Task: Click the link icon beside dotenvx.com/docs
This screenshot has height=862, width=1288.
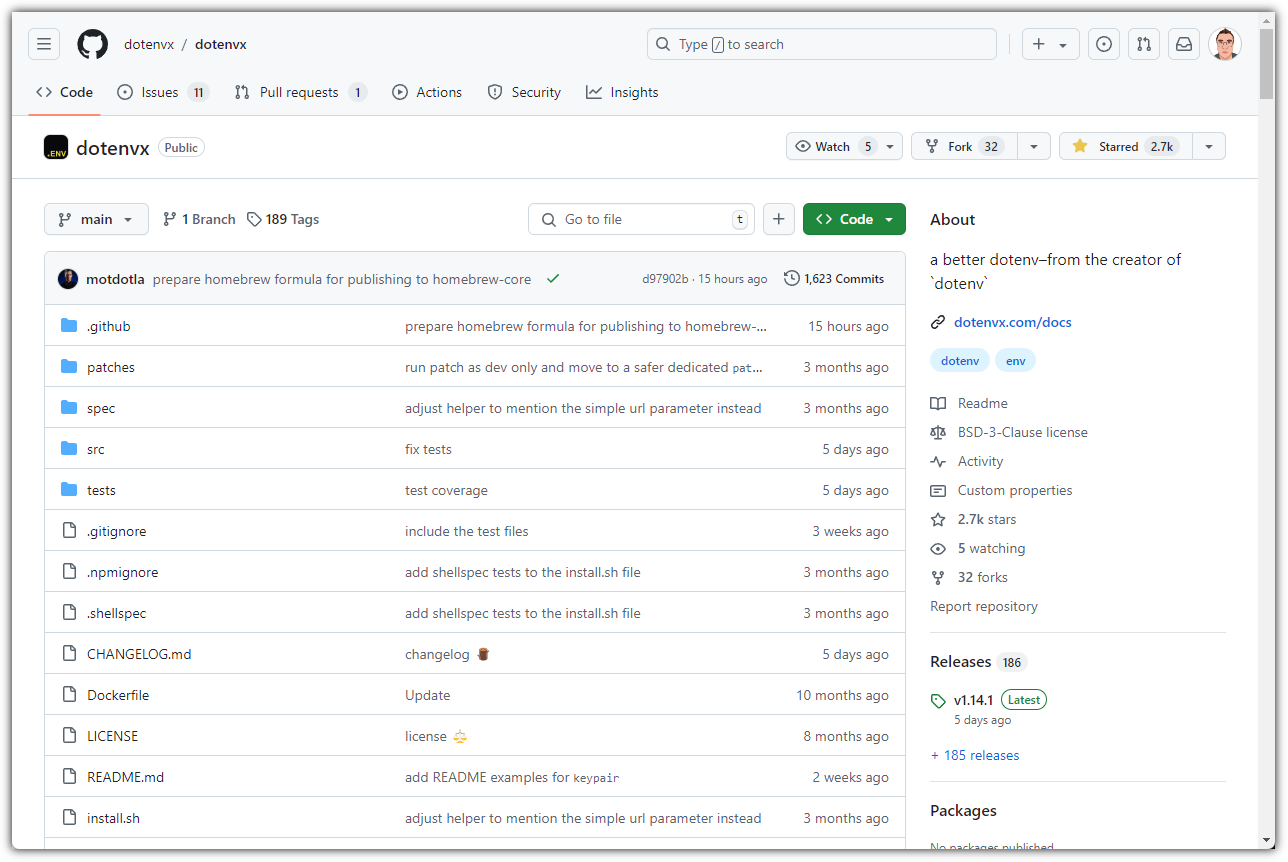Action: (938, 322)
